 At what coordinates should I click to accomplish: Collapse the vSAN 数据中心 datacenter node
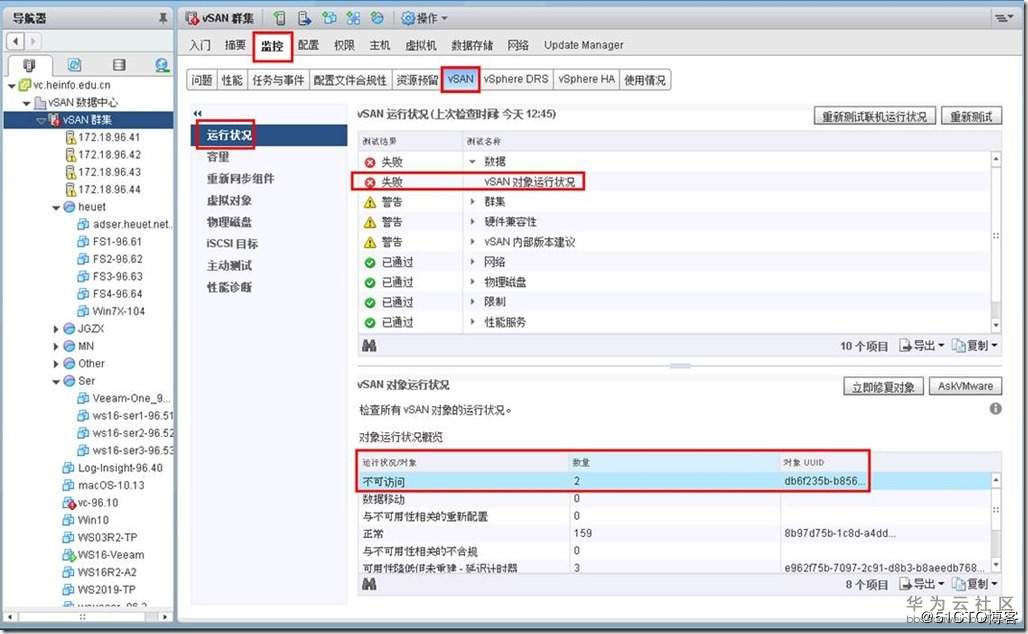pos(26,103)
